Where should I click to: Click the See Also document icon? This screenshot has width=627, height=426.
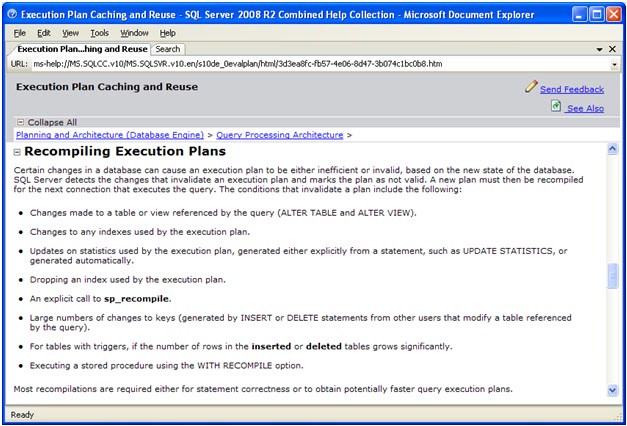pyautogui.click(x=556, y=106)
